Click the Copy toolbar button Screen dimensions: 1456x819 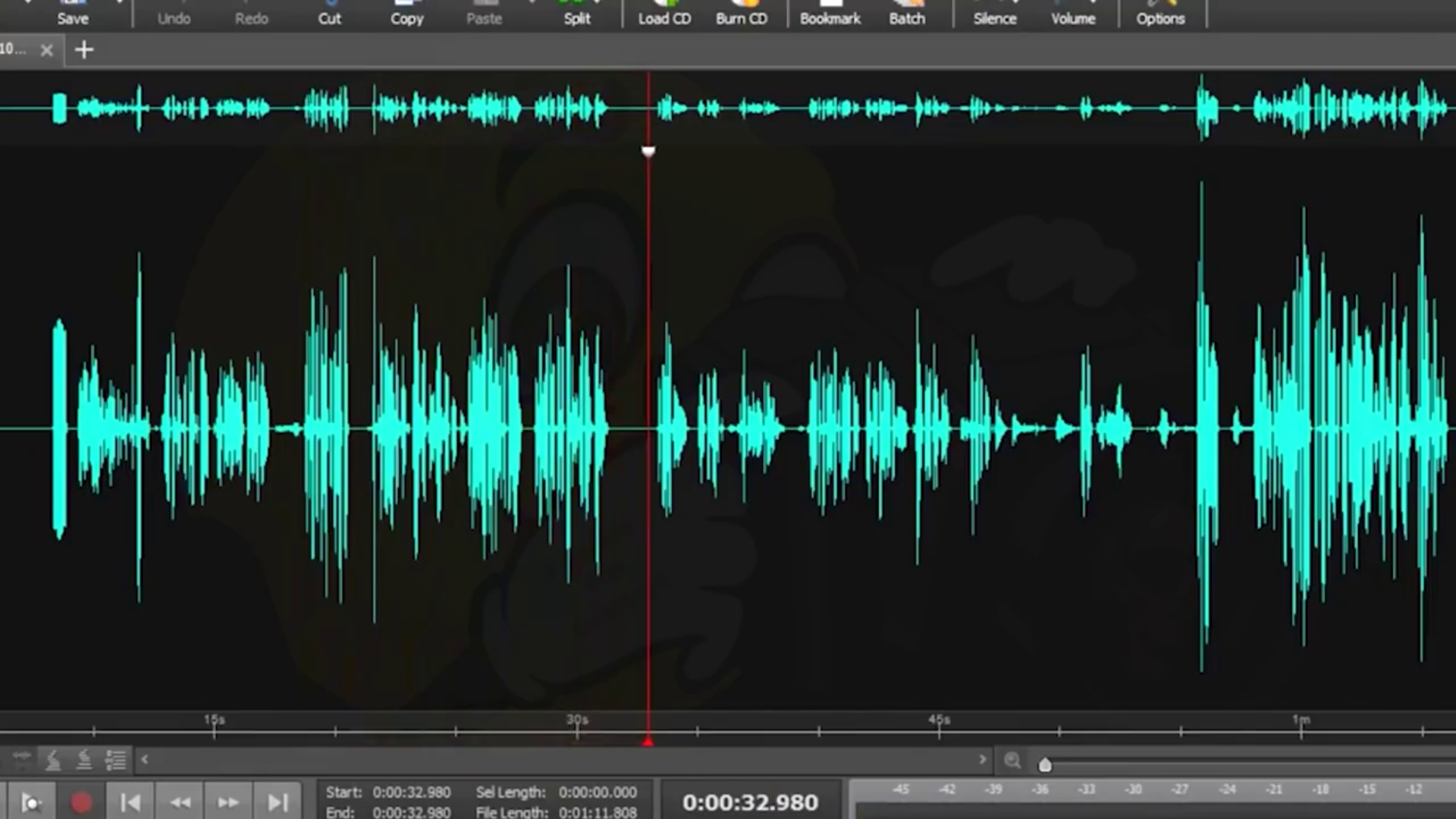[406, 14]
